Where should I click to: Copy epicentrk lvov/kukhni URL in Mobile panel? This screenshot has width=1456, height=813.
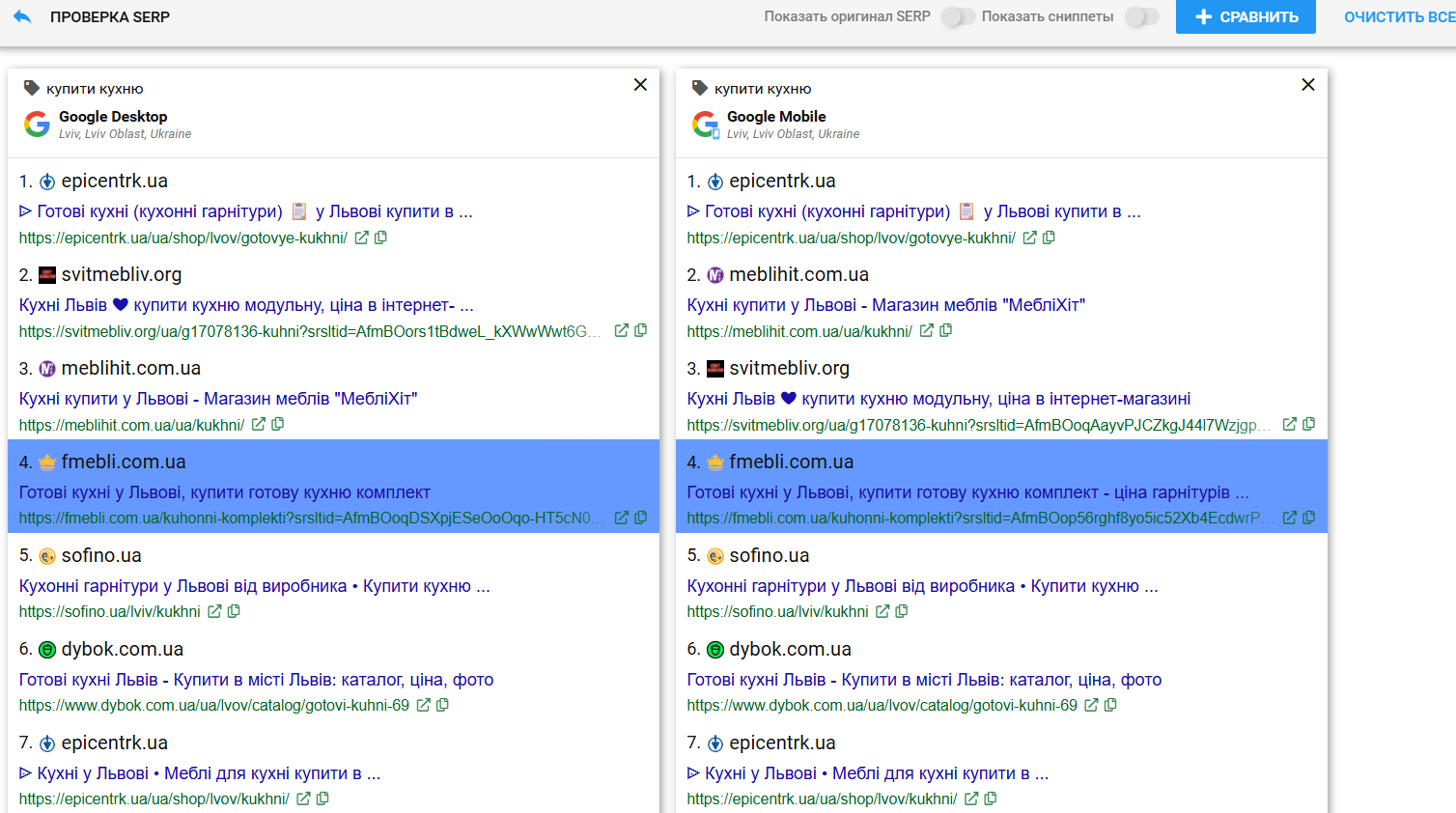click(991, 799)
